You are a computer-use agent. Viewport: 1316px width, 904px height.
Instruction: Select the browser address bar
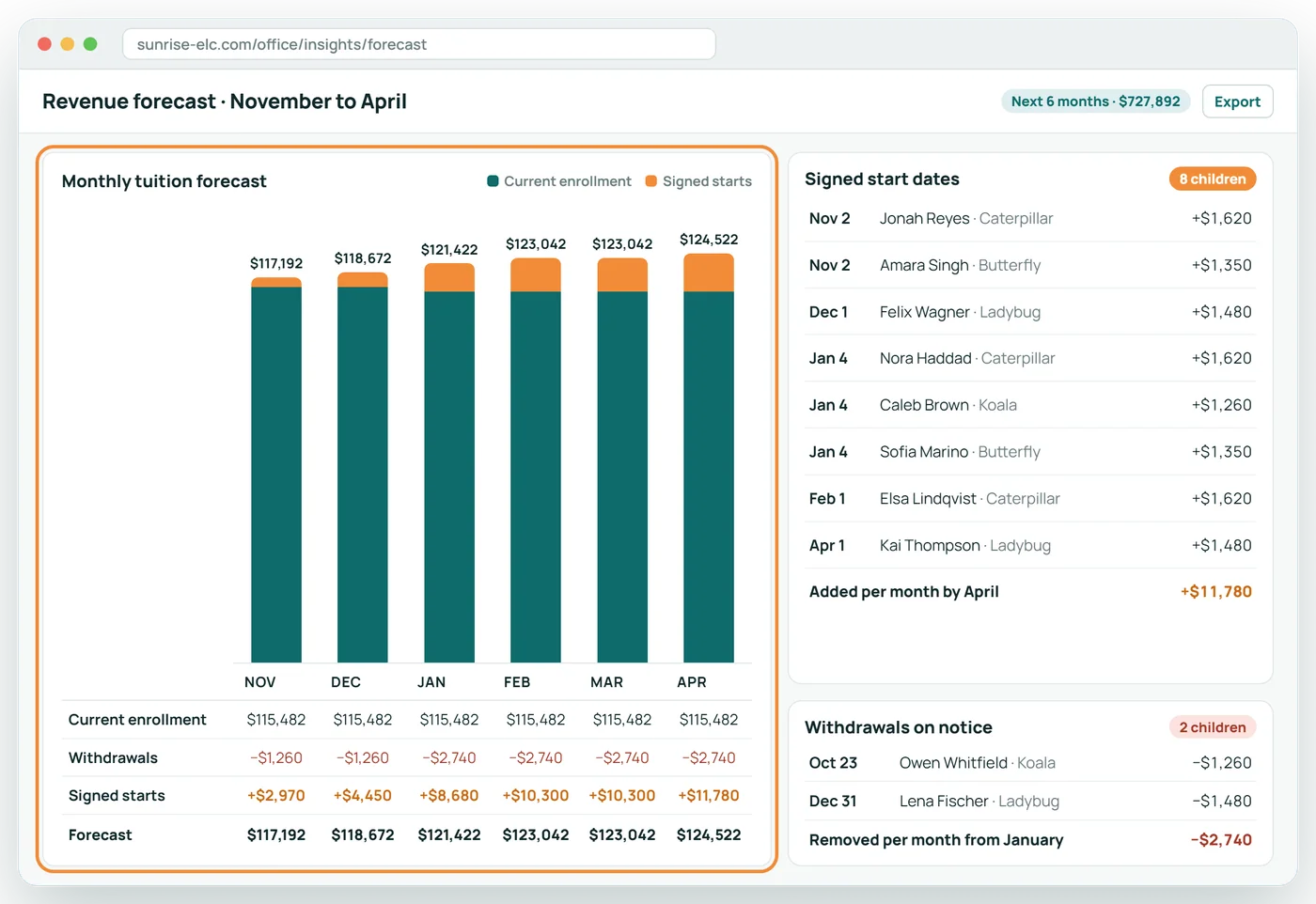pos(419,44)
